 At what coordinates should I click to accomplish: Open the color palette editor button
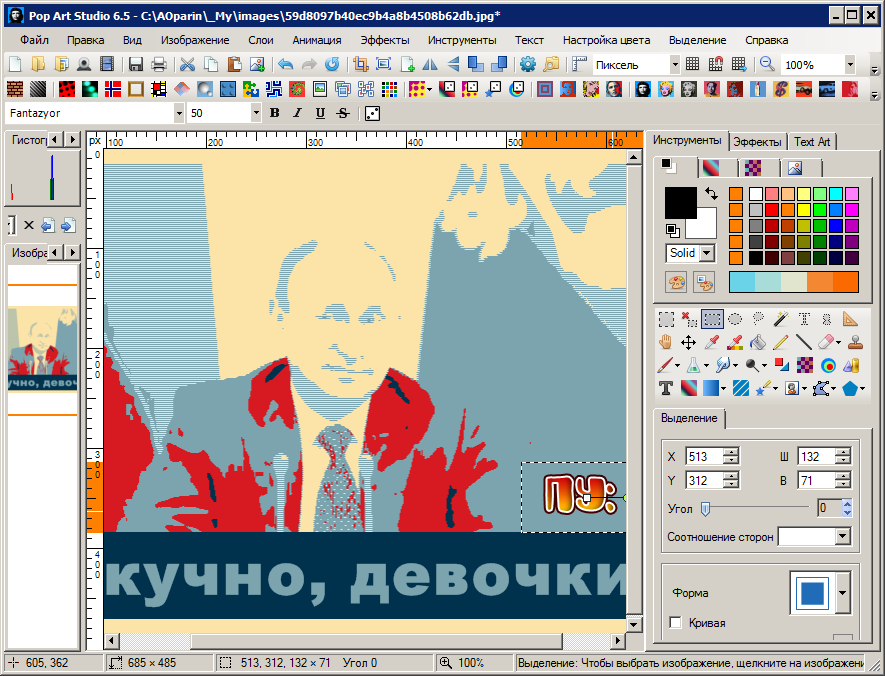[x=676, y=282]
